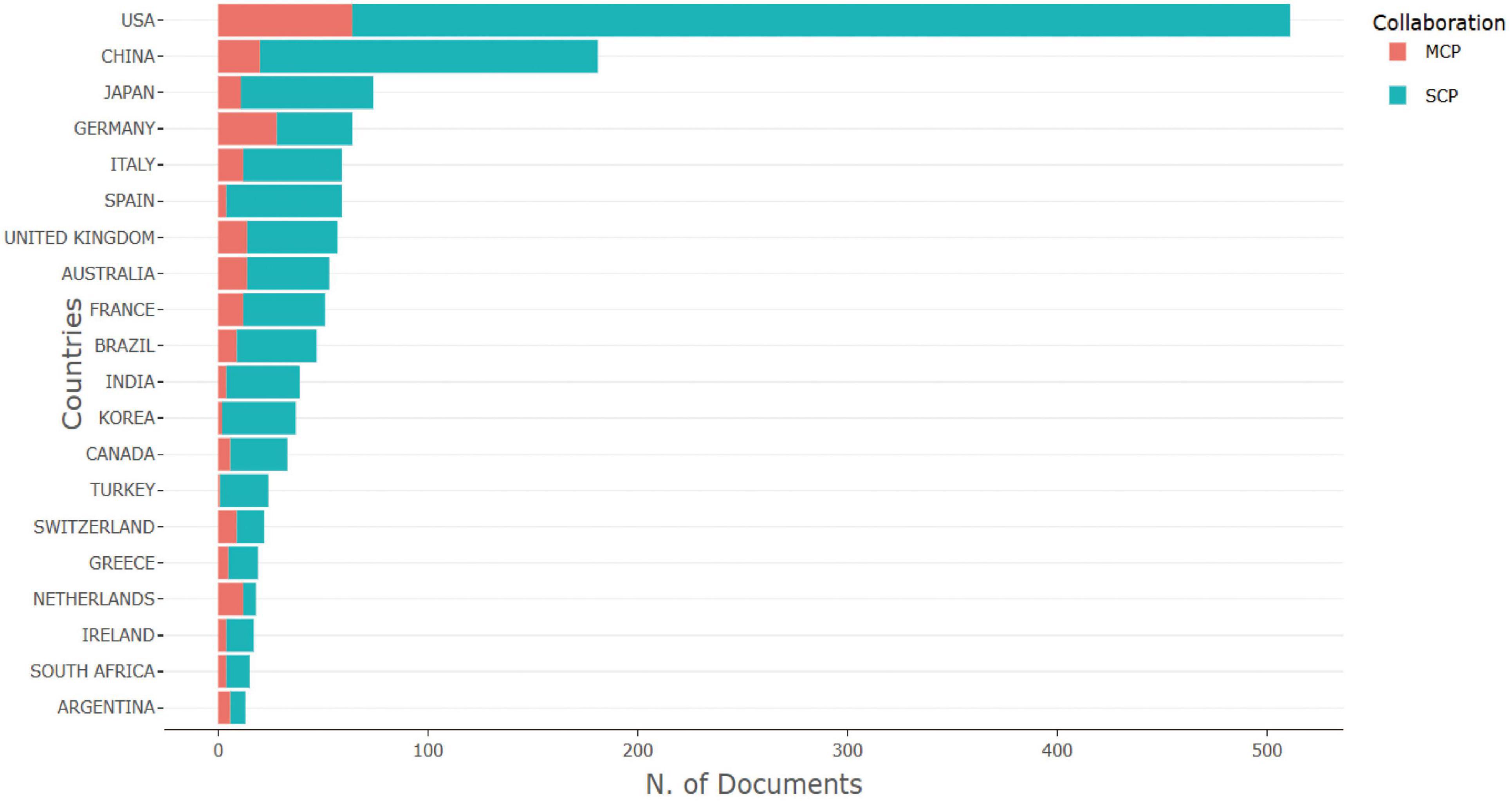Click the ARGENTINA red MCP bar segment
The image size is (1512, 801).
(224, 708)
